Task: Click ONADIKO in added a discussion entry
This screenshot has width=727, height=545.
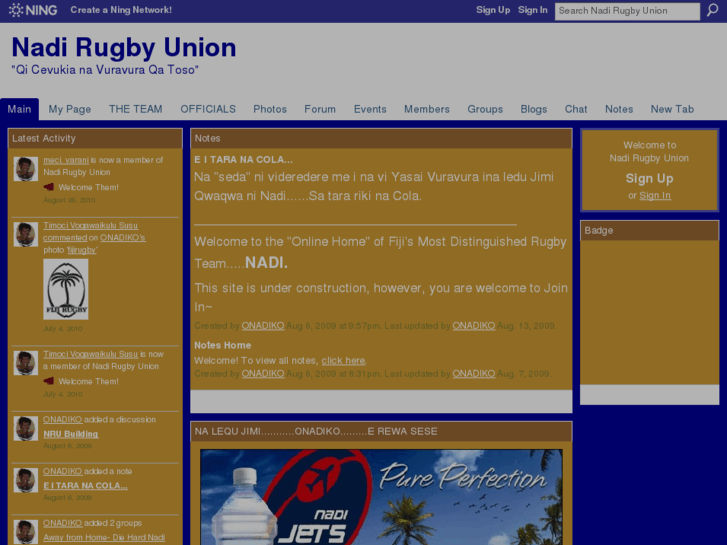Action: [x=63, y=419]
